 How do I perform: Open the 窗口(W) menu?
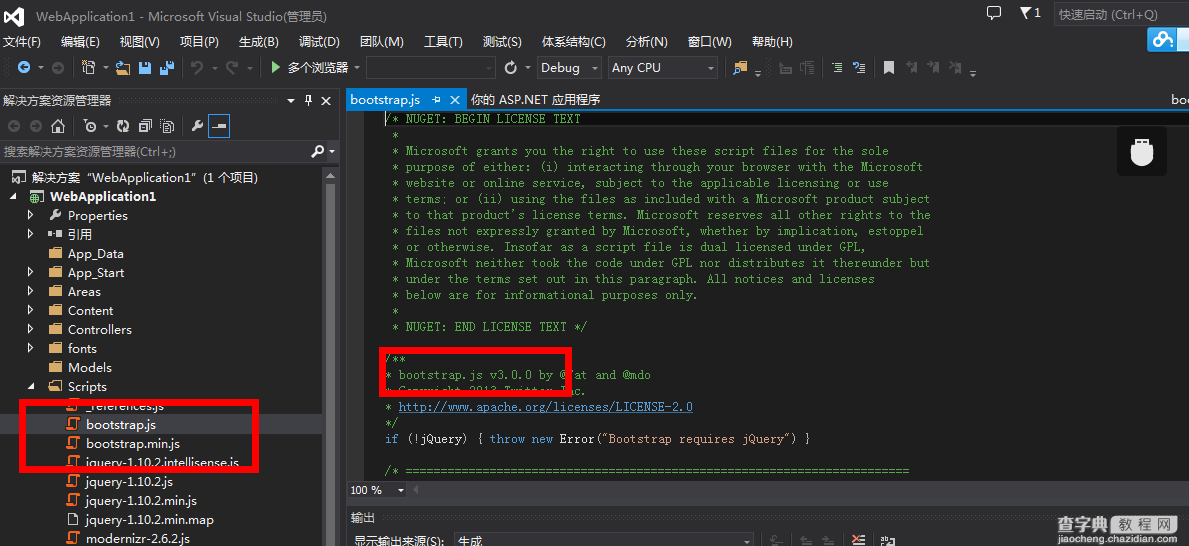(x=710, y=42)
